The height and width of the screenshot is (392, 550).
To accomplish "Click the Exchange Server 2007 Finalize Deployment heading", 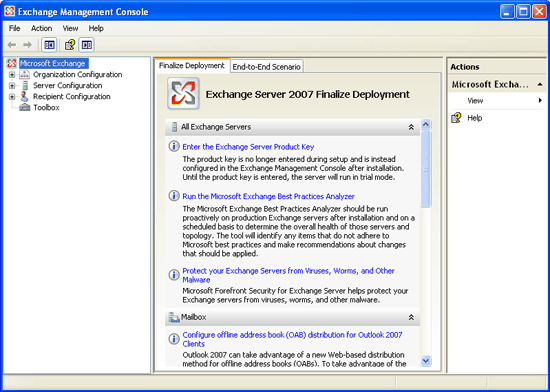I will pyautogui.click(x=308, y=94).
